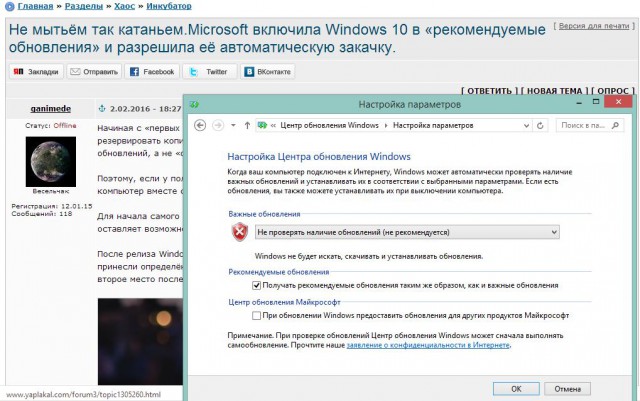
Task: Click Настройка параметров breadcrumb segment
Action: pyautogui.click(x=433, y=125)
